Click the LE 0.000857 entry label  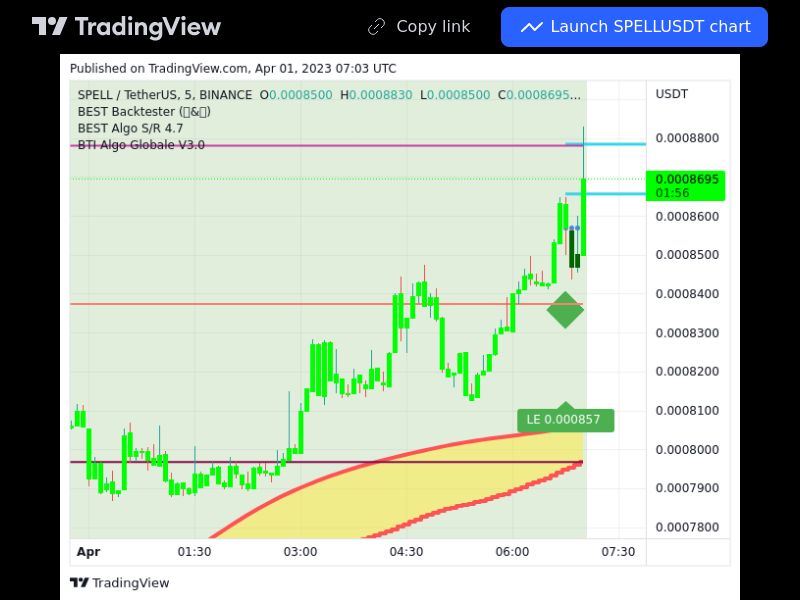click(565, 419)
